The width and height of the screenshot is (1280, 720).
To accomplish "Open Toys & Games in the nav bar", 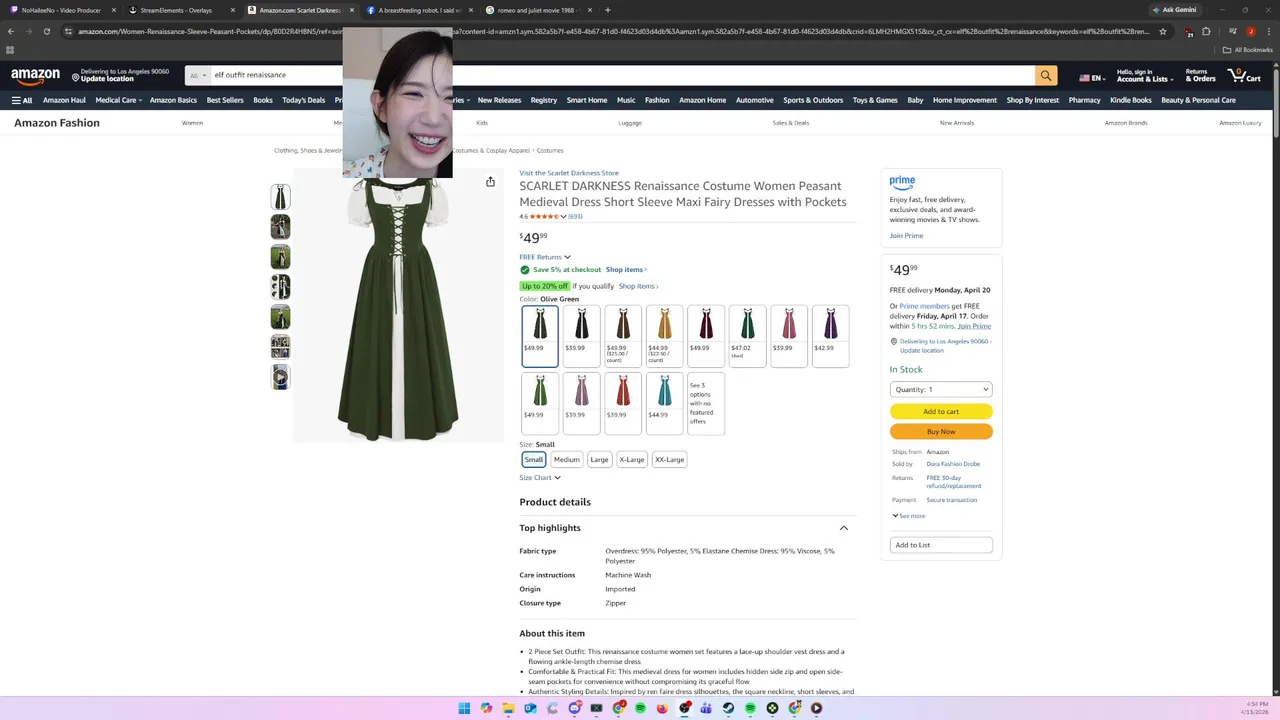I will (x=875, y=100).
